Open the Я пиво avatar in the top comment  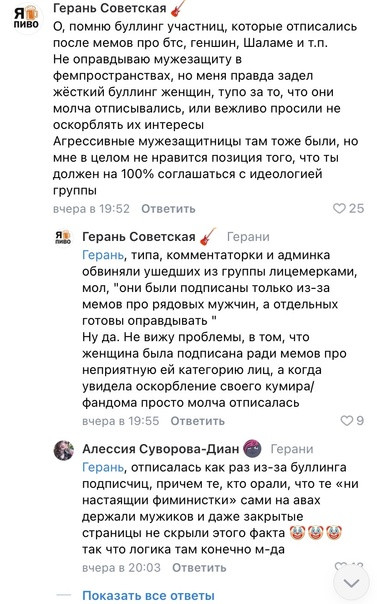(26, 18)
